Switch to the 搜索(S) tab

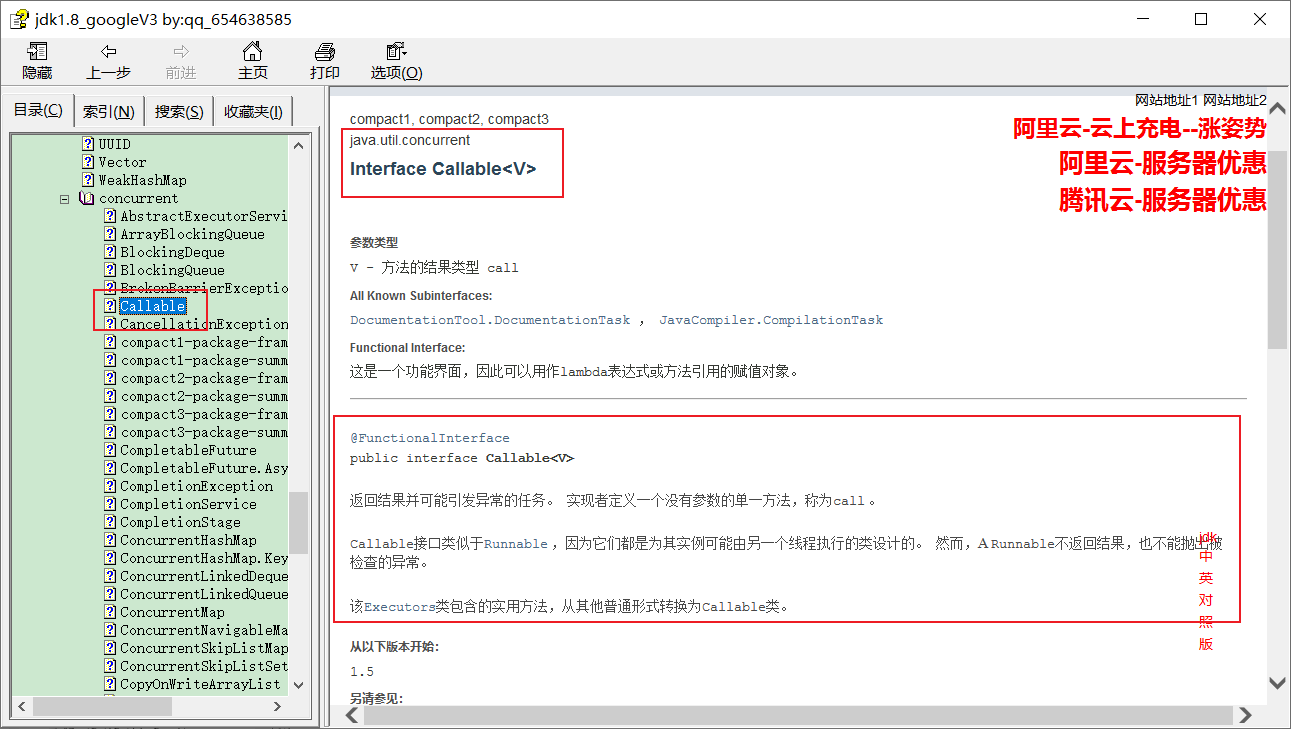click(179, 112)
